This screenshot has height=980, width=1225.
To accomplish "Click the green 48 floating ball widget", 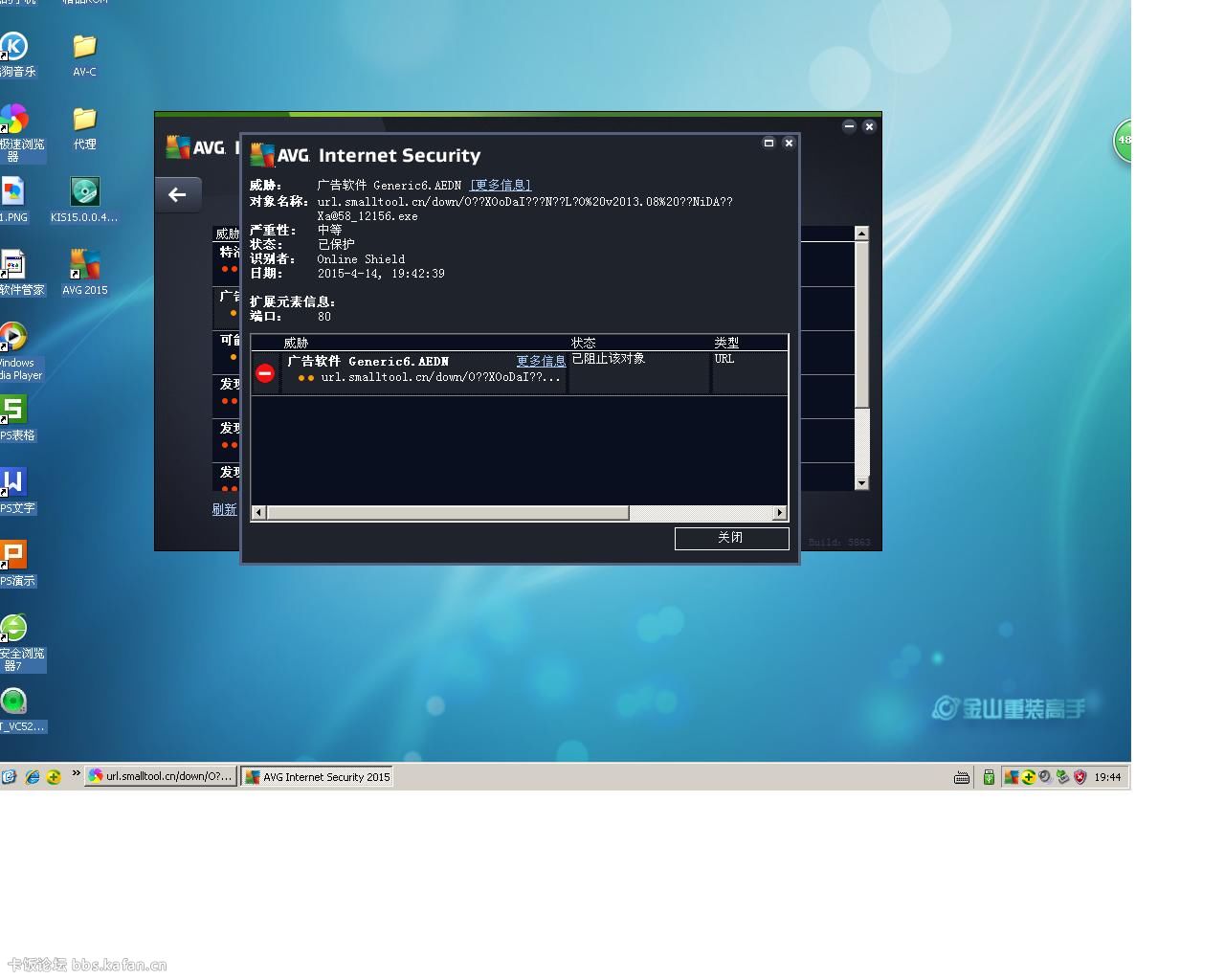I will 1123,141.
